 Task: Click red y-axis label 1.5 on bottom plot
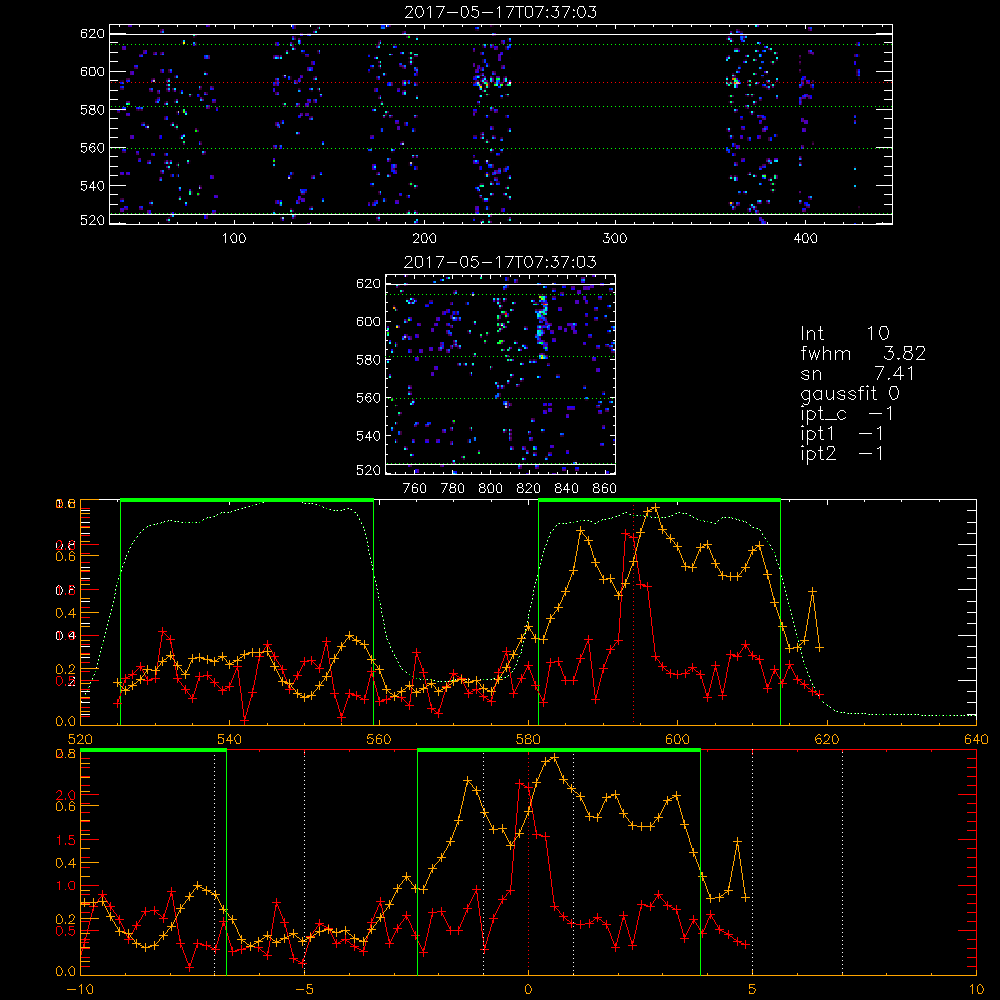pyautogui.click(x=66, y=840)
